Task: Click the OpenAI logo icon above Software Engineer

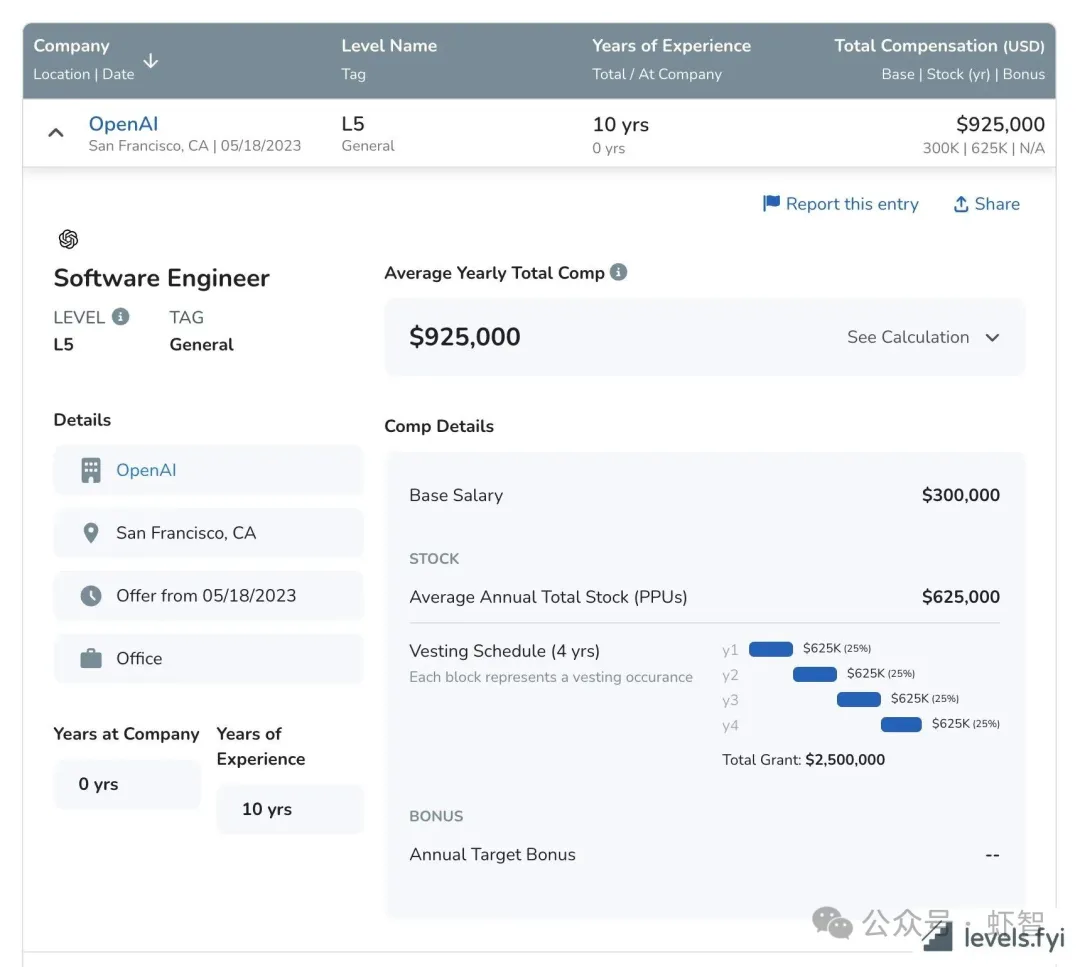Action: click(68, 239)
